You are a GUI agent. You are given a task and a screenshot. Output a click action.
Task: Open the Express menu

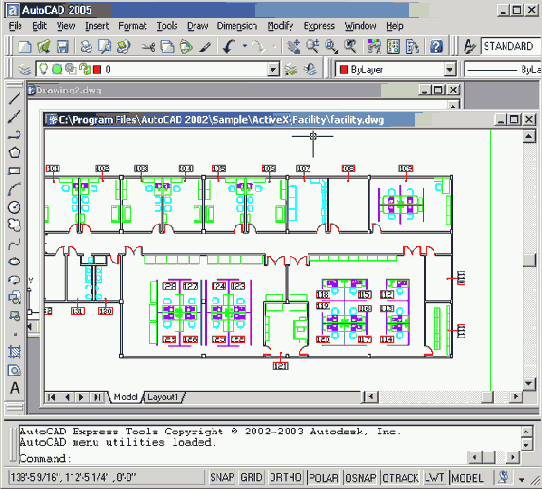point(319,26)
